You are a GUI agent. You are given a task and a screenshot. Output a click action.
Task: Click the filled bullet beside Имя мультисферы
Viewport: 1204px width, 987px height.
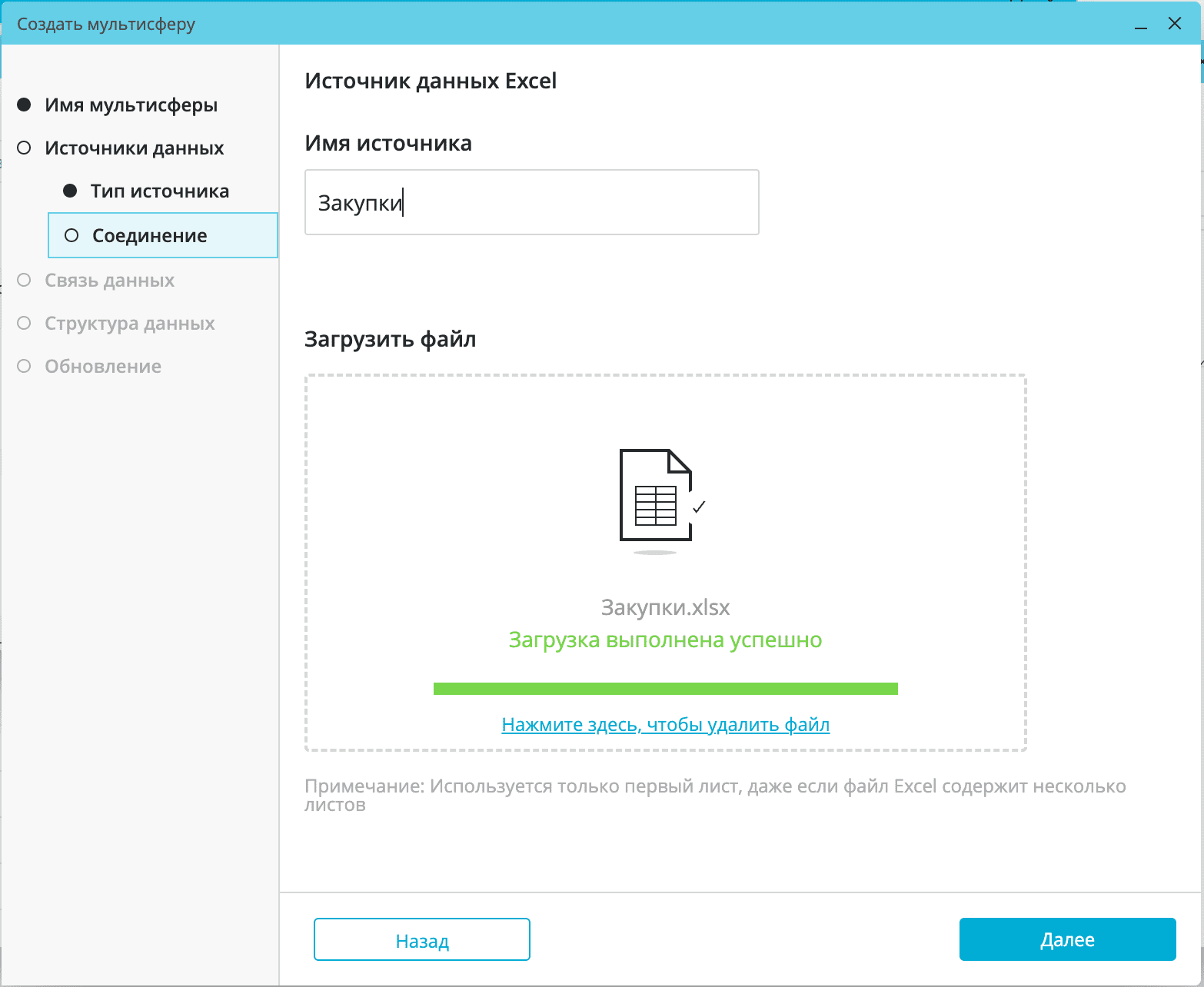tap(24, 105)
